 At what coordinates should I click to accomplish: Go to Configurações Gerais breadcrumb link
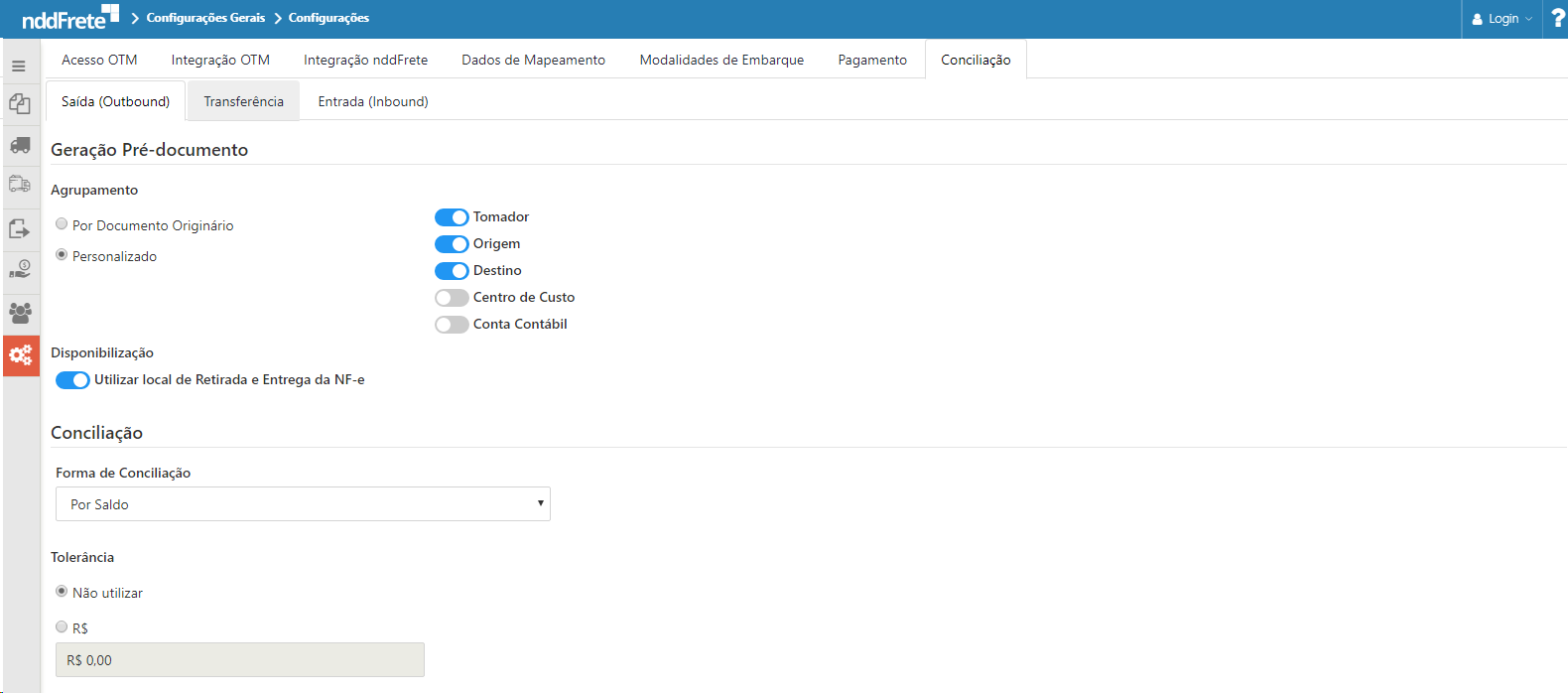pyautogui.click(x=205, y=18)
